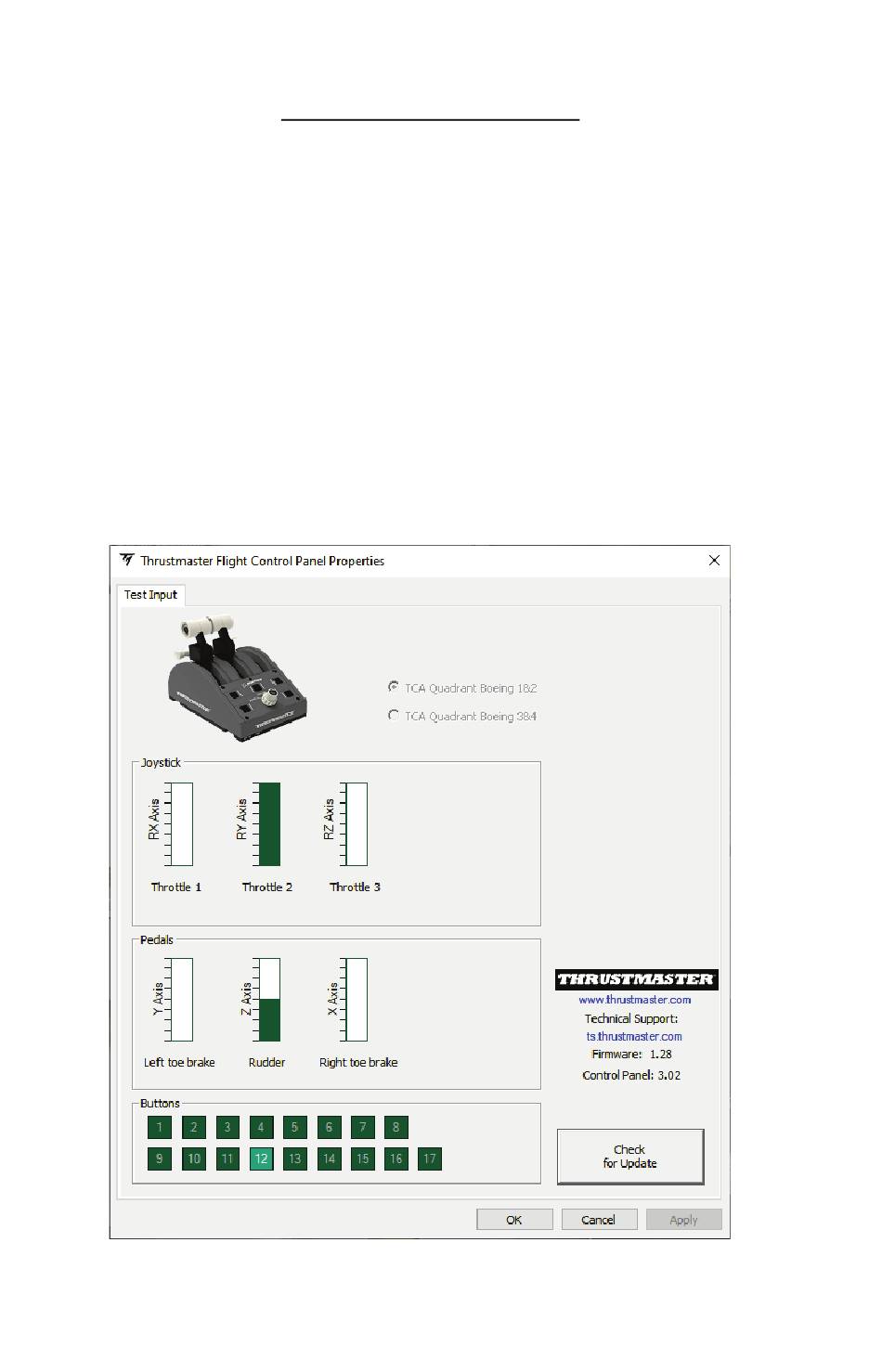Click the Apply button
The height and width of the screenshot is (1372, 882).
(683, 1220)
